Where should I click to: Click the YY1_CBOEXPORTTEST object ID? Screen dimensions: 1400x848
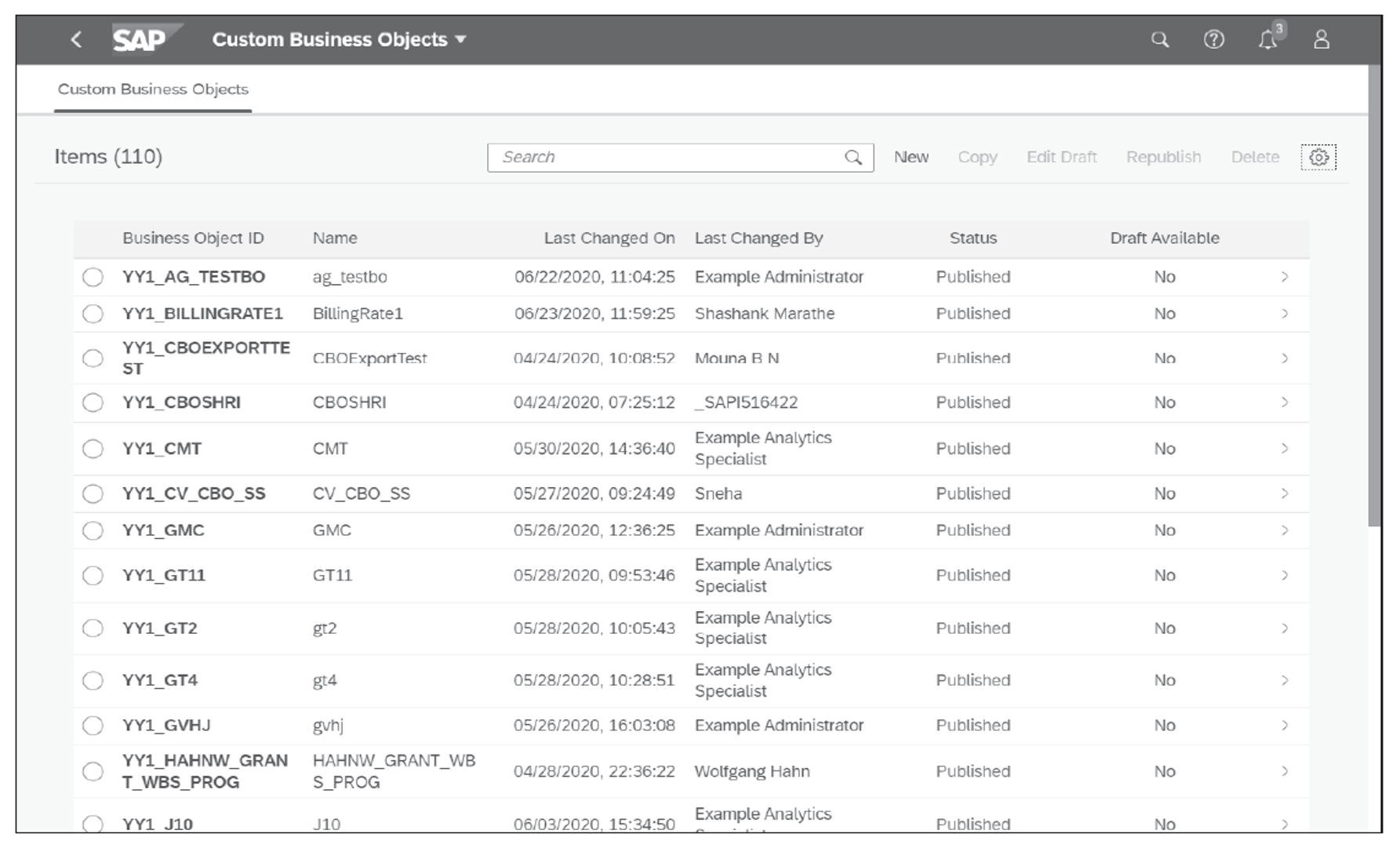click(206, 358)
